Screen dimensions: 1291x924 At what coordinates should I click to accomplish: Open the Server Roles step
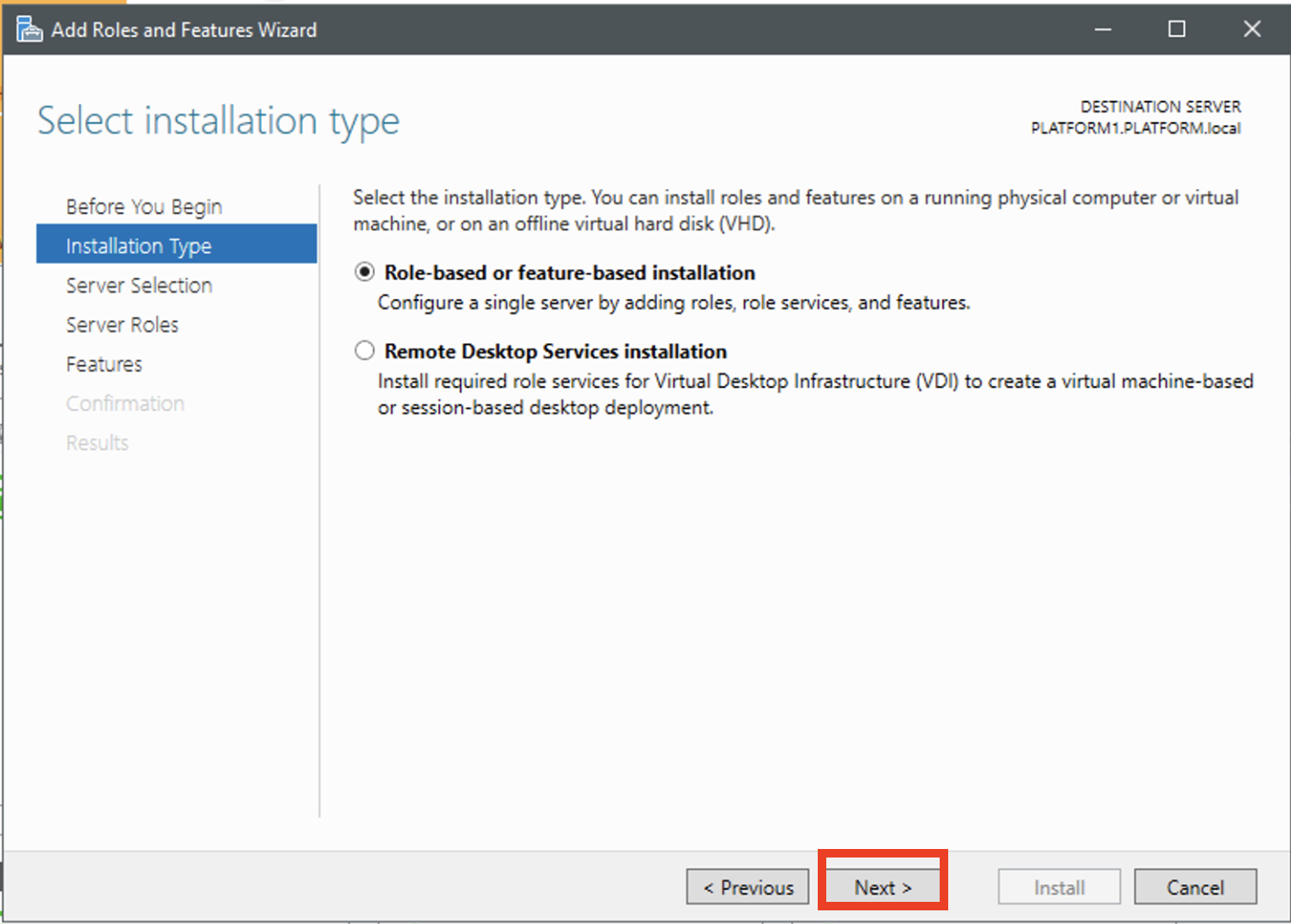pyautogui.click(x=122, y=325)
